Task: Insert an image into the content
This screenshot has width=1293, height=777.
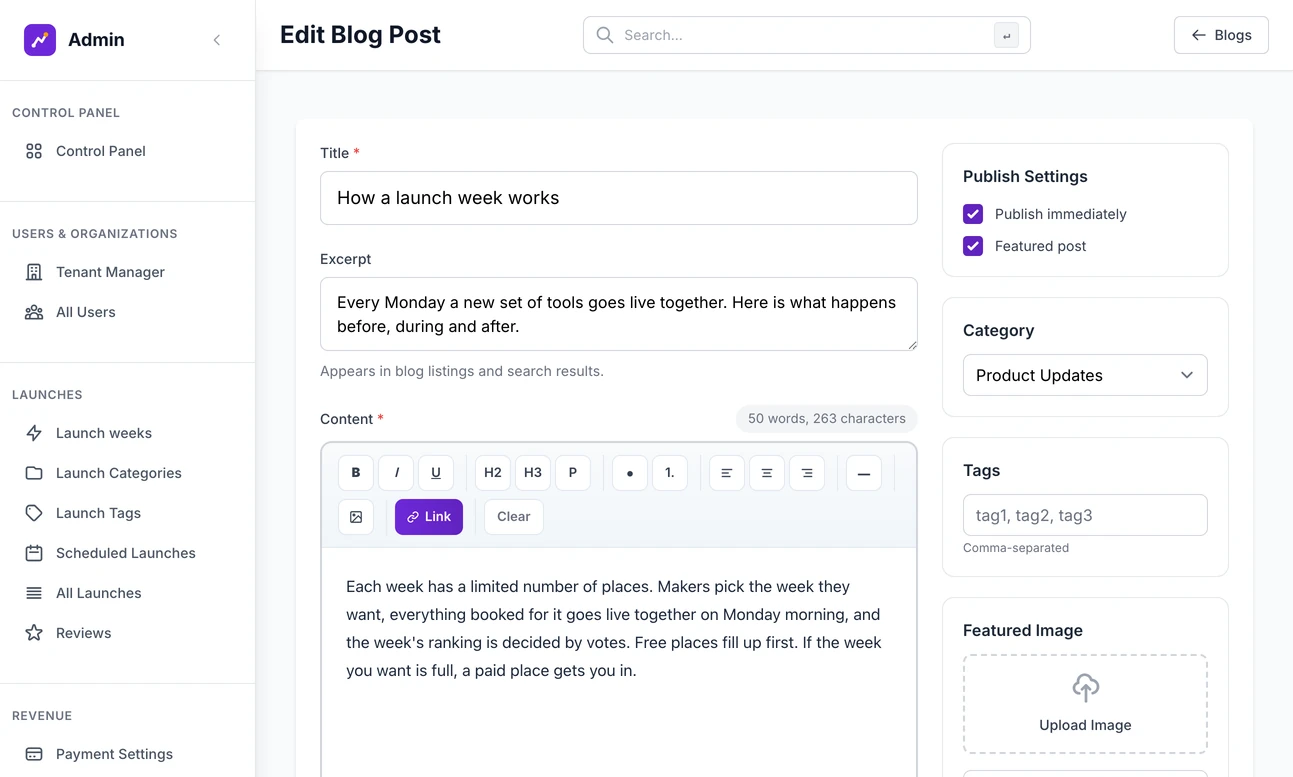Action: [x=356, y=517]
